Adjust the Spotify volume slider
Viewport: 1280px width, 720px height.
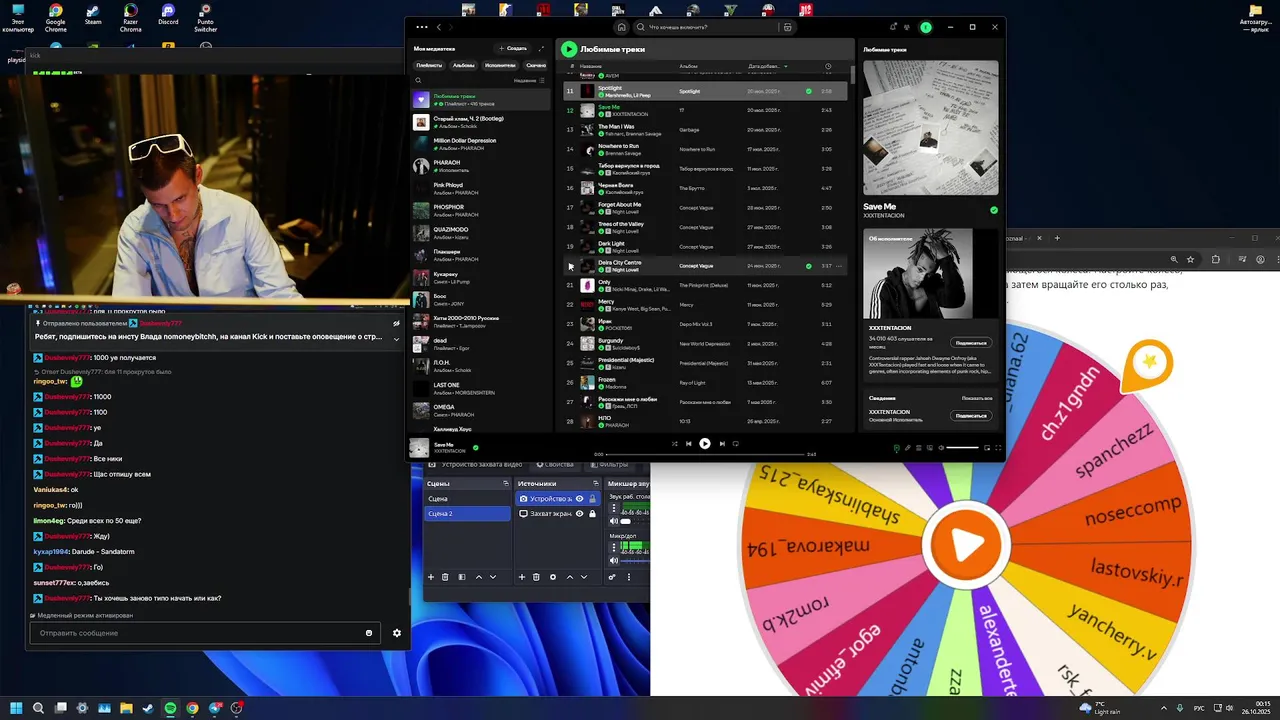pos(962,448)
